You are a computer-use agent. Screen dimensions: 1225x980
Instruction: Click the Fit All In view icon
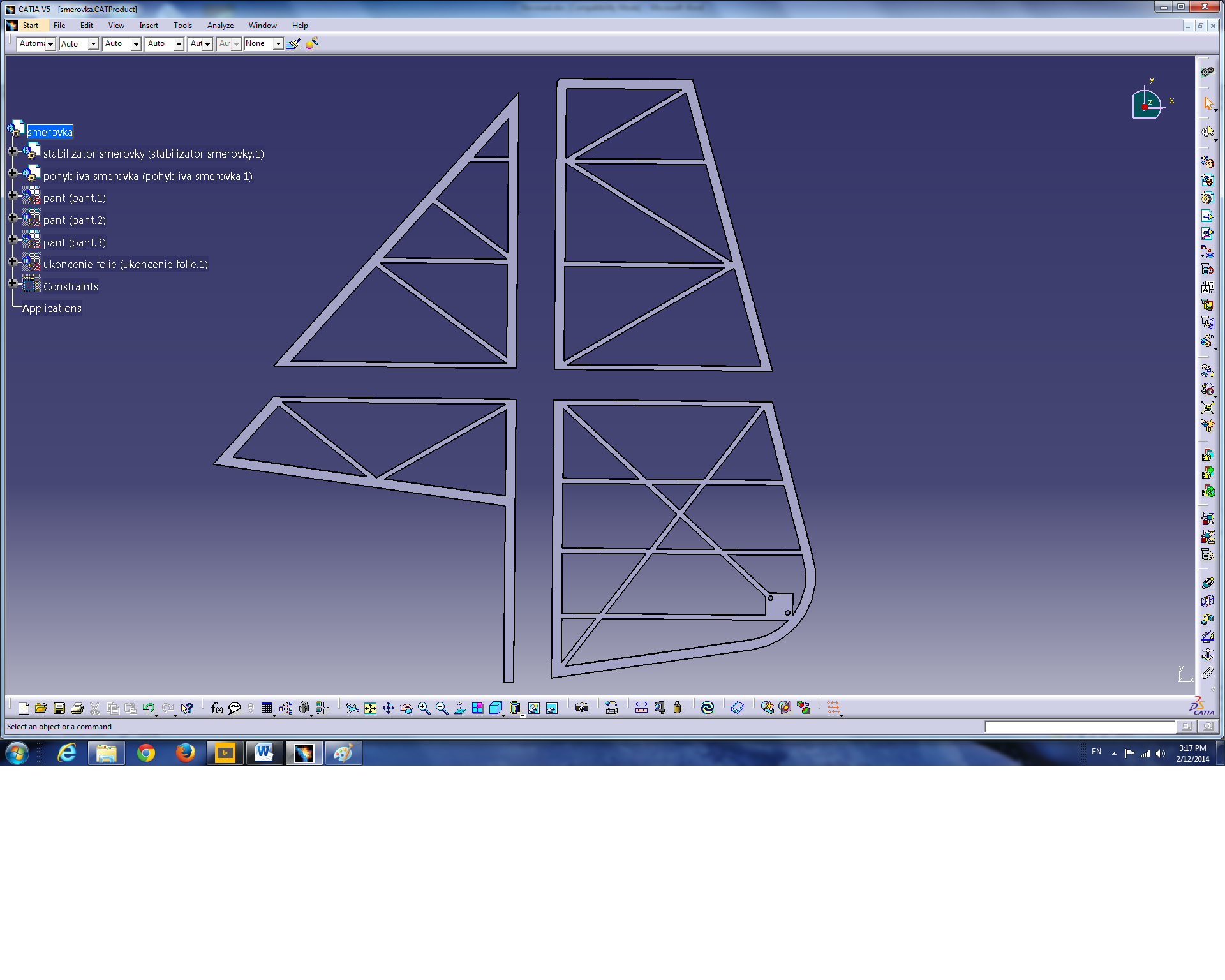click(370, 708)
